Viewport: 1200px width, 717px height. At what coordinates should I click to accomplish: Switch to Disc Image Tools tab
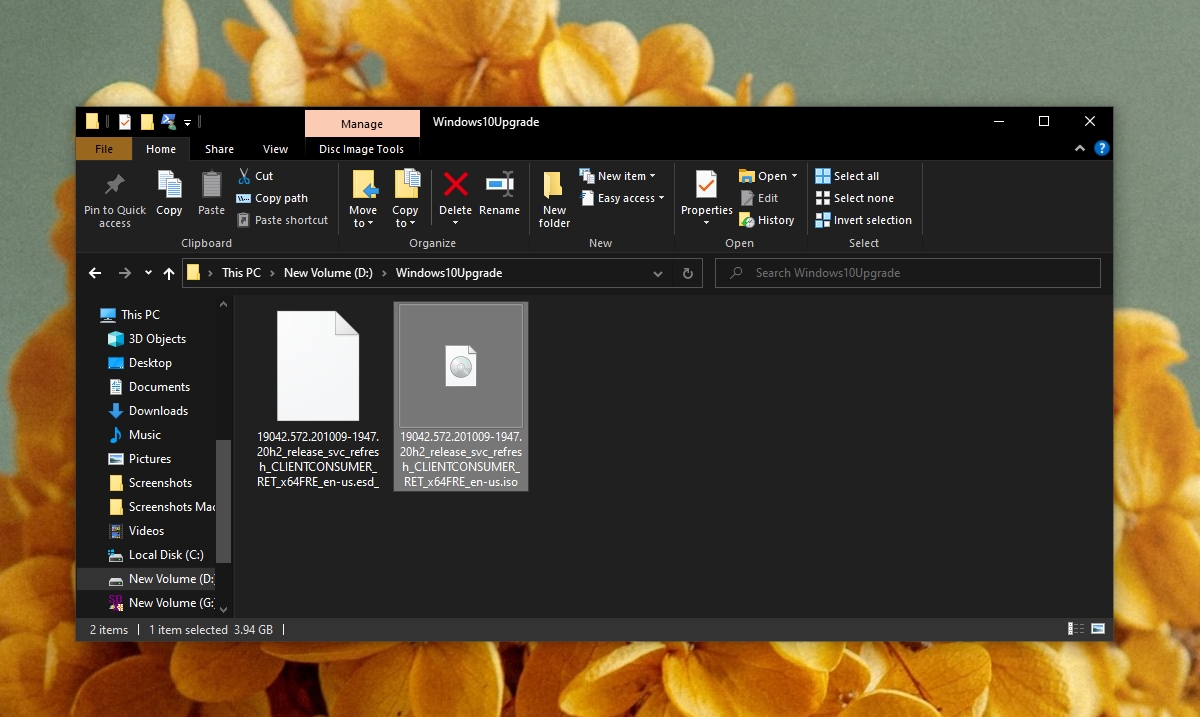(x=361, y=149)
